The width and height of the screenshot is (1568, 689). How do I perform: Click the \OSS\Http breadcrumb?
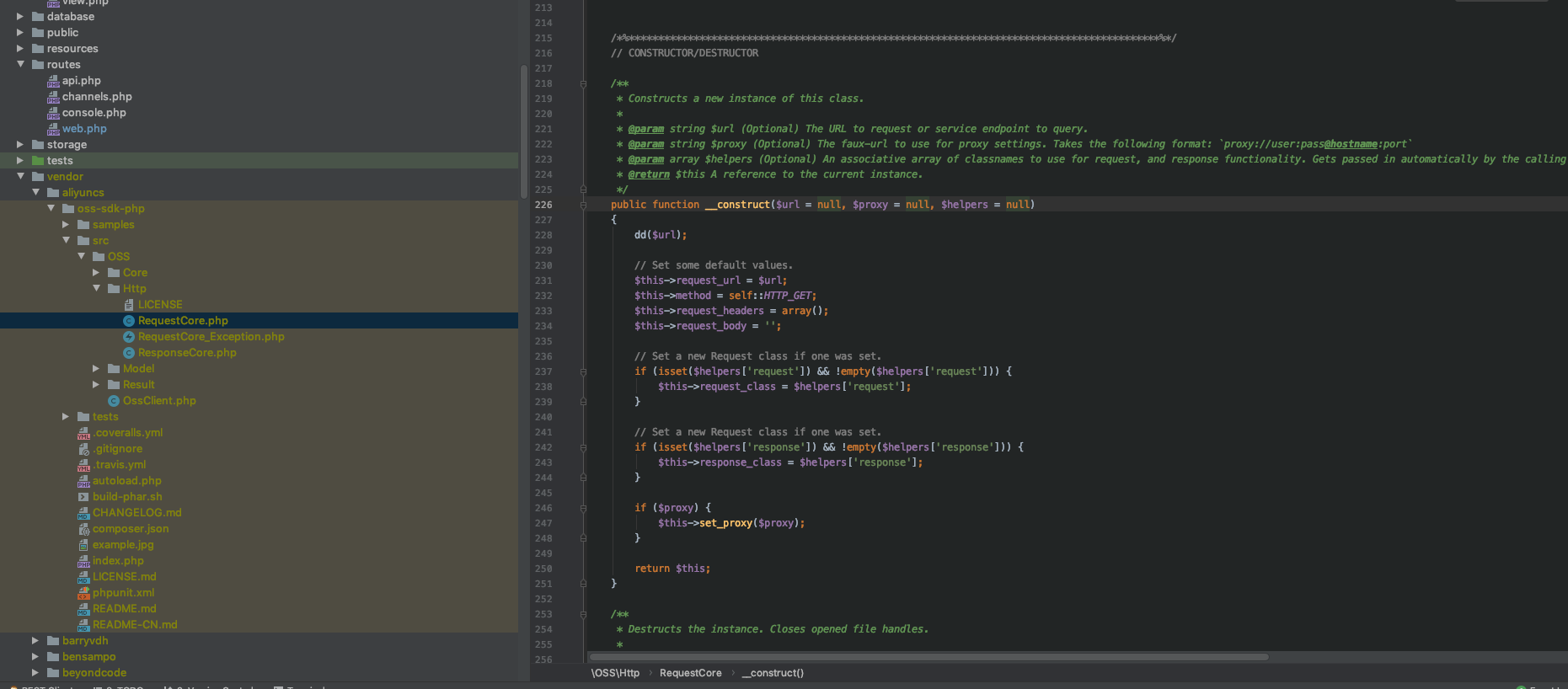click(615, 673)
